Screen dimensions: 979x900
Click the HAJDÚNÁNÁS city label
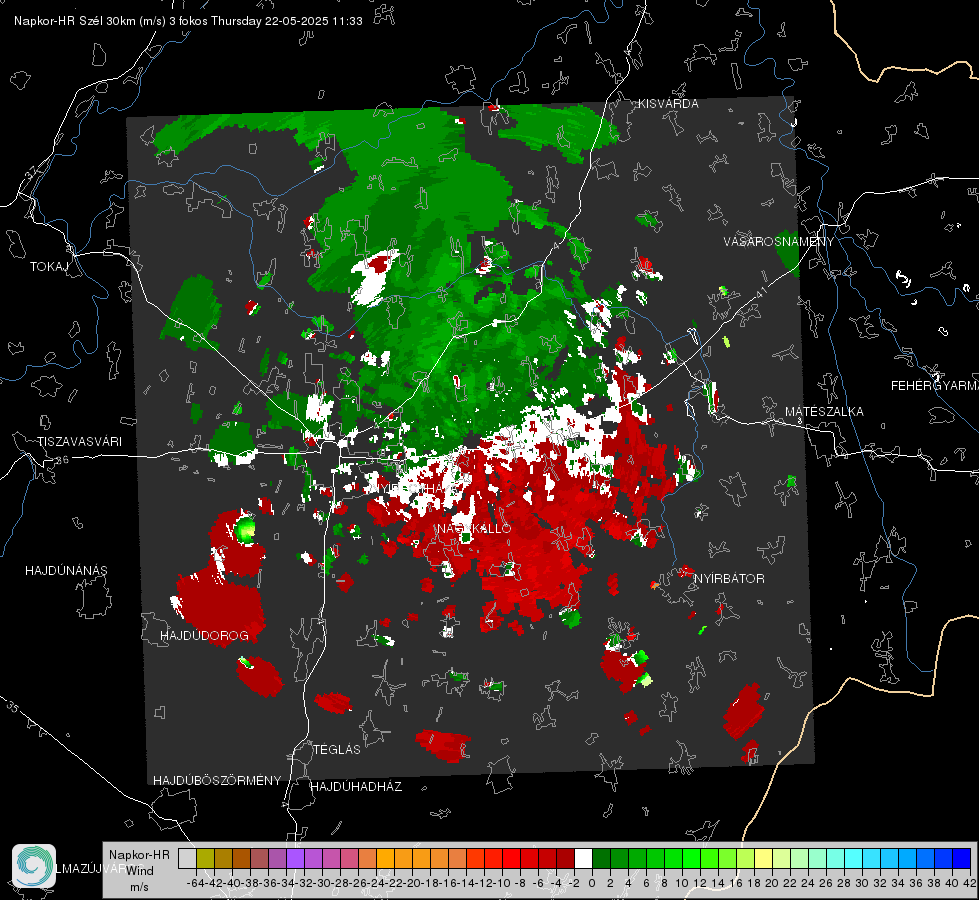66,570
